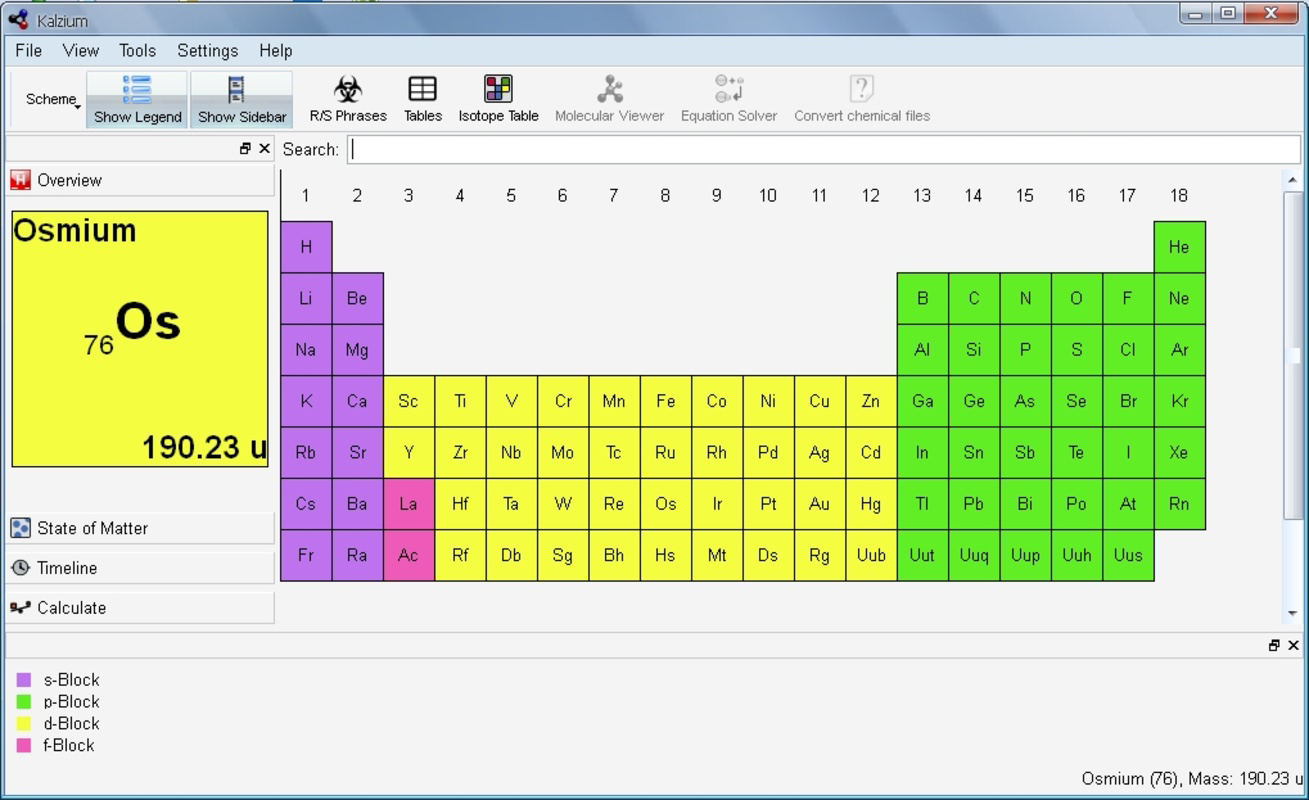Image resolution: width=1309 pixels, height=800 pixels.
Task: Click status bar text "Osmium (76), Mass: 190.23 u"
Action: pos(1192,778)
